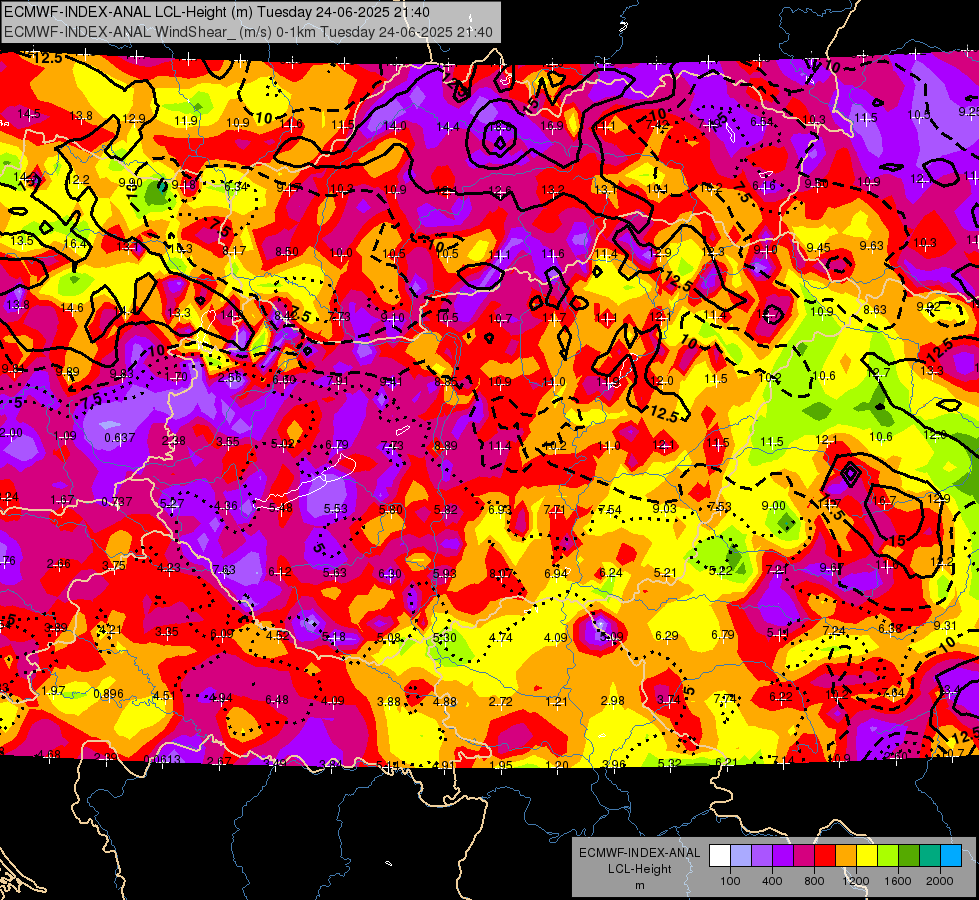Click the map value "9.03"
This screenshot has width=979, height=900.
pos(664,508)
